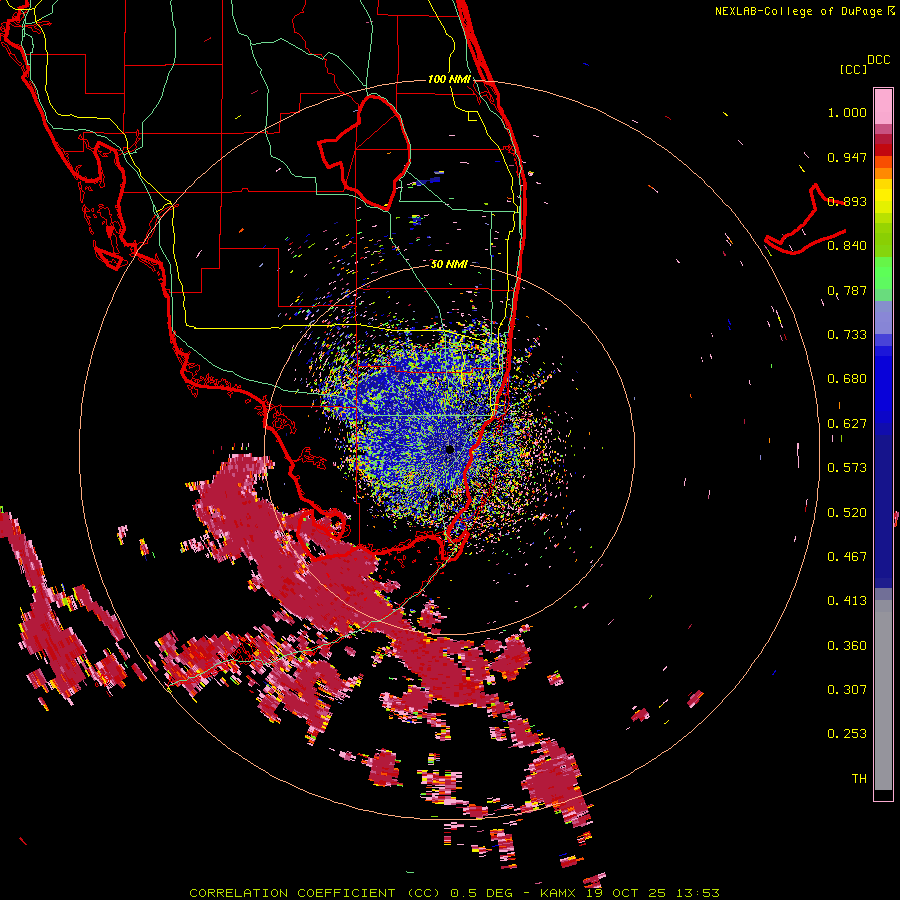
Task: Click the [CC] units label
Action: [854, 69]
